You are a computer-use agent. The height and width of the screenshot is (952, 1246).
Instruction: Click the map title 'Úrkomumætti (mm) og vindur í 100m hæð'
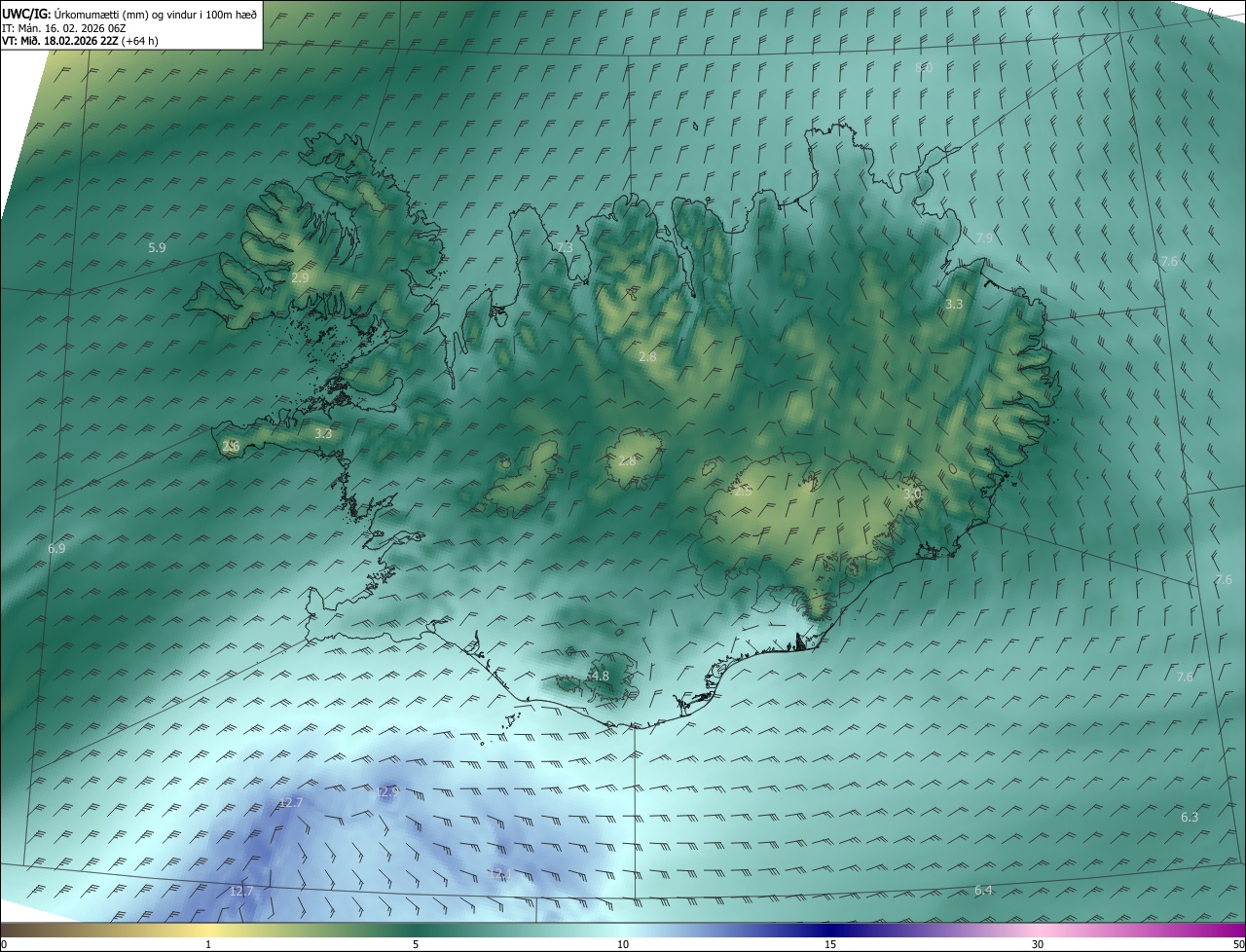click(156, 15)
